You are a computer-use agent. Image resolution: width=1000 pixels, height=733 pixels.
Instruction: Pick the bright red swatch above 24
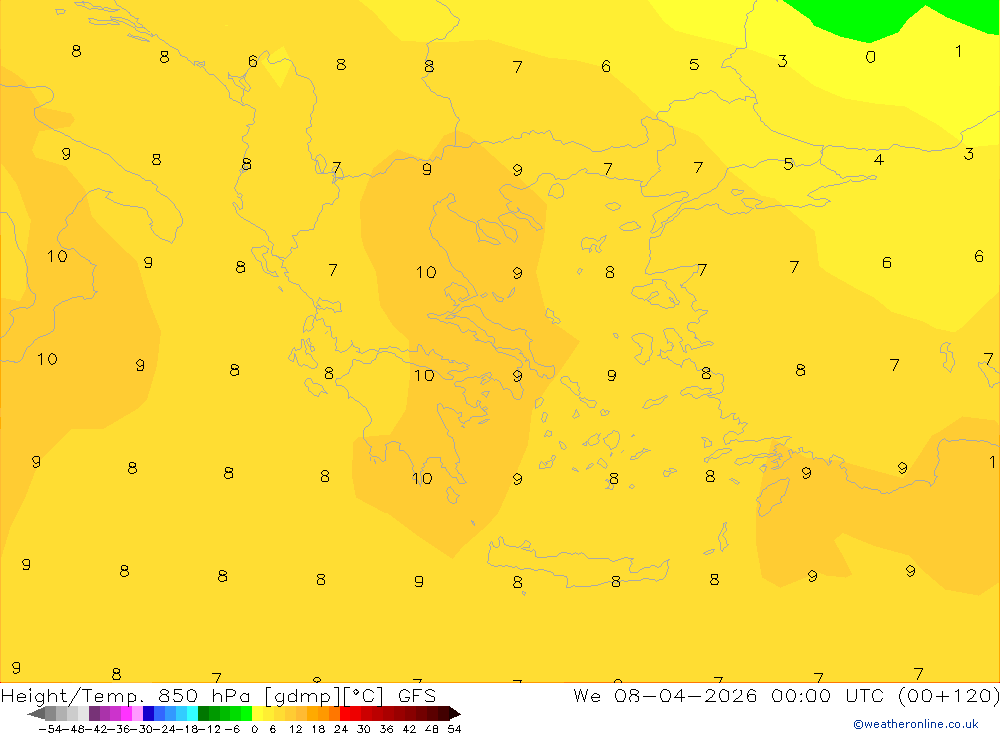345,713
